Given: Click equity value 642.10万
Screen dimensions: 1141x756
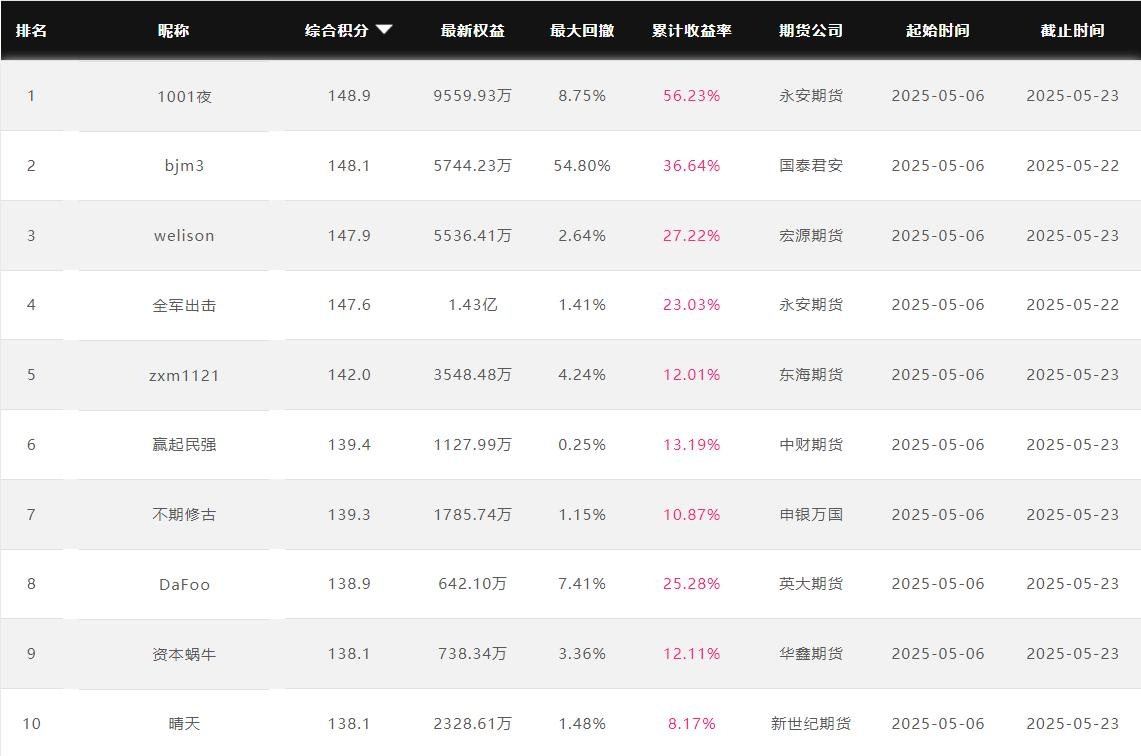Looking at the screenshot, I should (x=473, y=583).
